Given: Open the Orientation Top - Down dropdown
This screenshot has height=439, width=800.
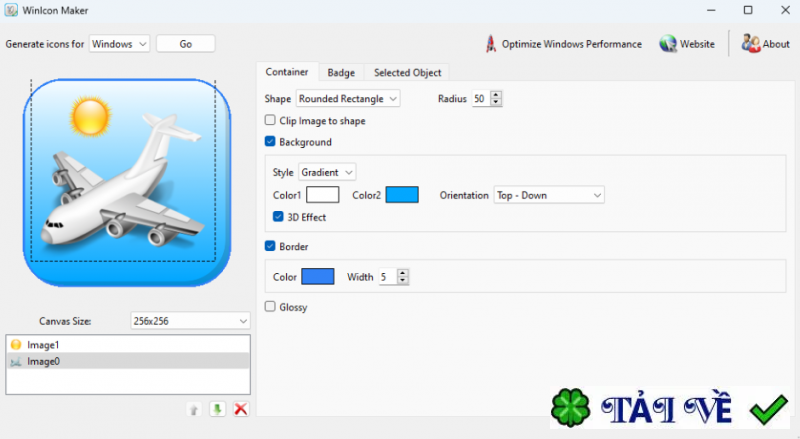Looking at the screenshot, I should [549, 195].
